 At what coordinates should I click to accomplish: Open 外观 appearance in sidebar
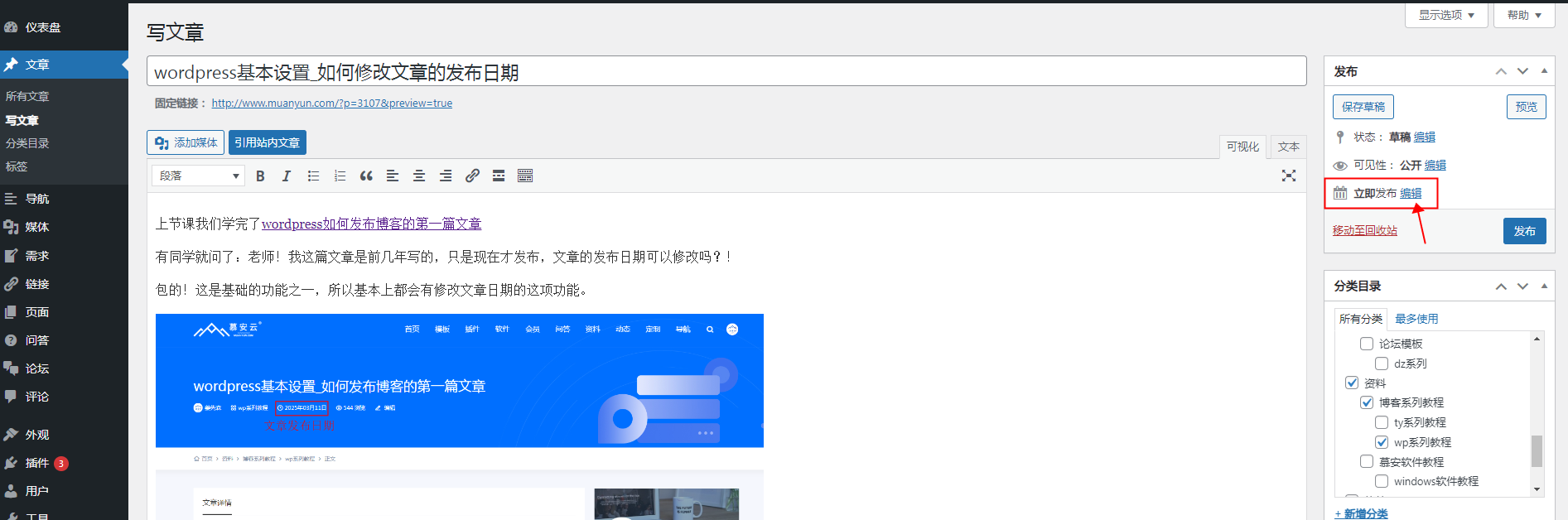click(x=64, y=435)
